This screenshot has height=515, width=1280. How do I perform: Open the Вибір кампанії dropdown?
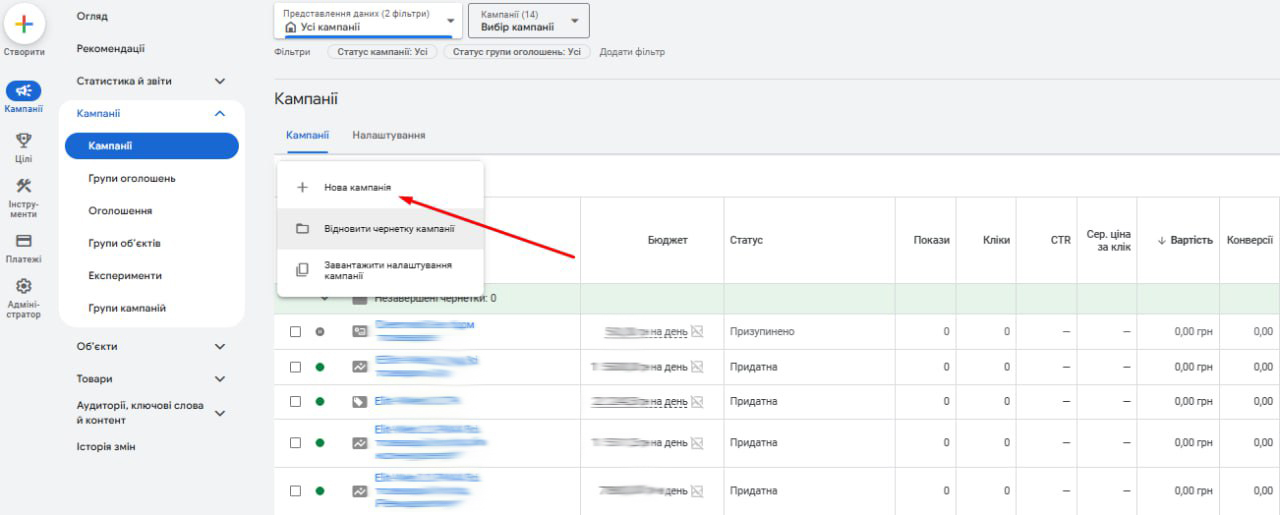pos(528,21)
